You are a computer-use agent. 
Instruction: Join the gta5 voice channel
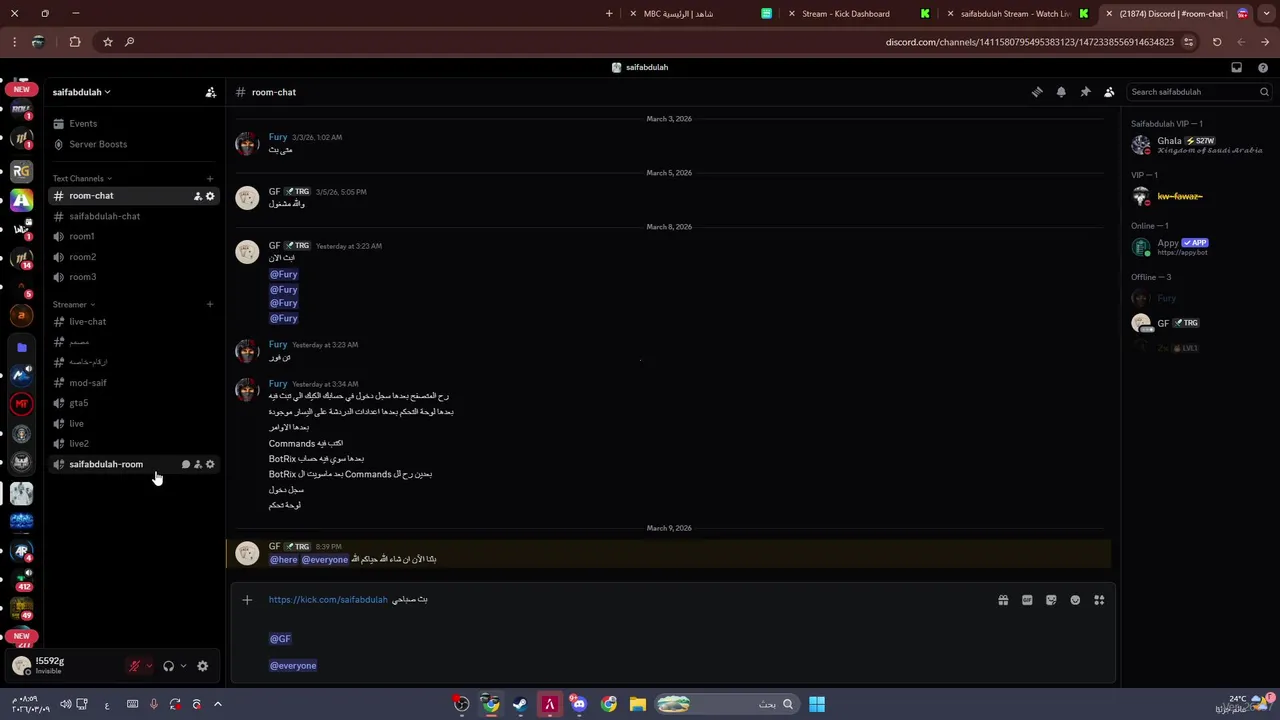click(78, 403)
